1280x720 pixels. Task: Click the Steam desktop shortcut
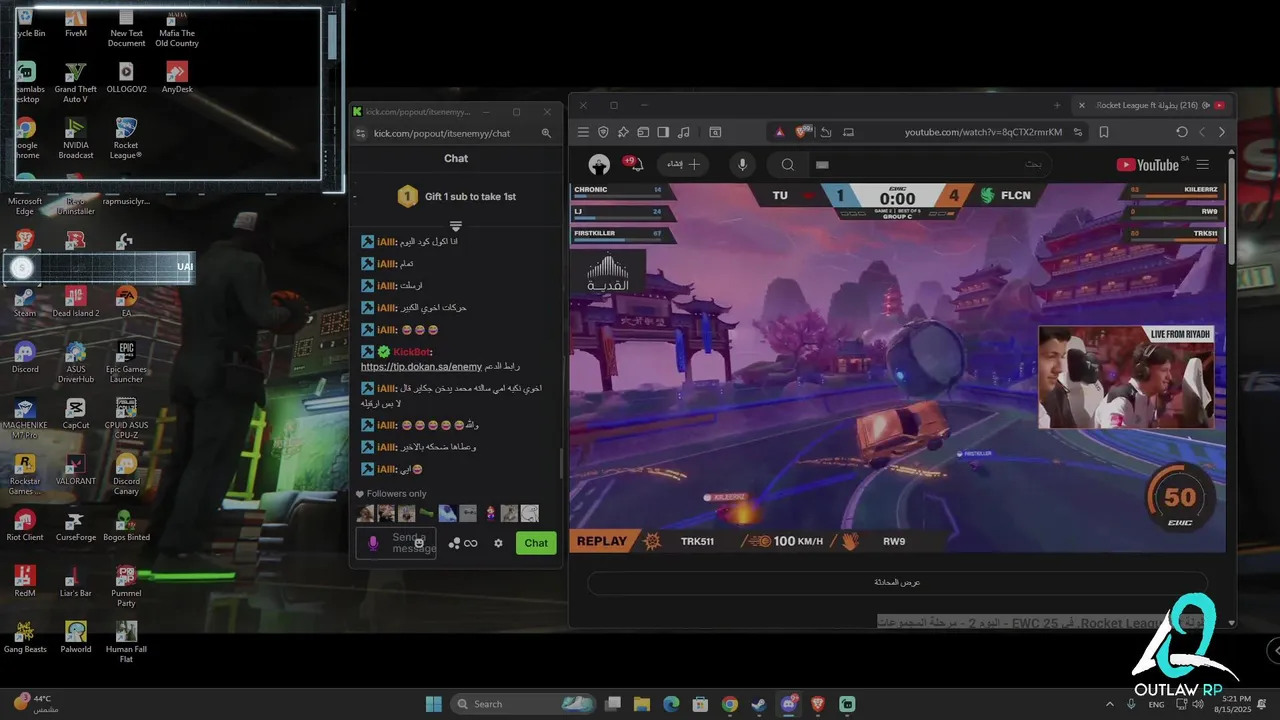coord(25,302)
